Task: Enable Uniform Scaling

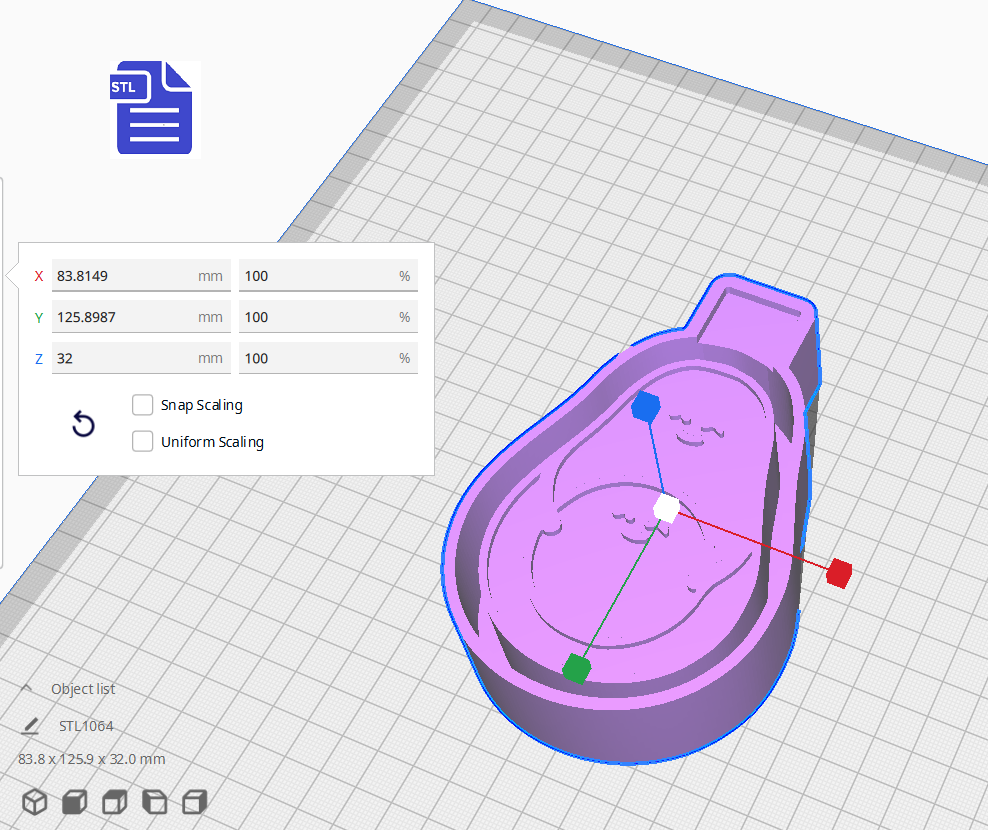Action: (142, 441)
